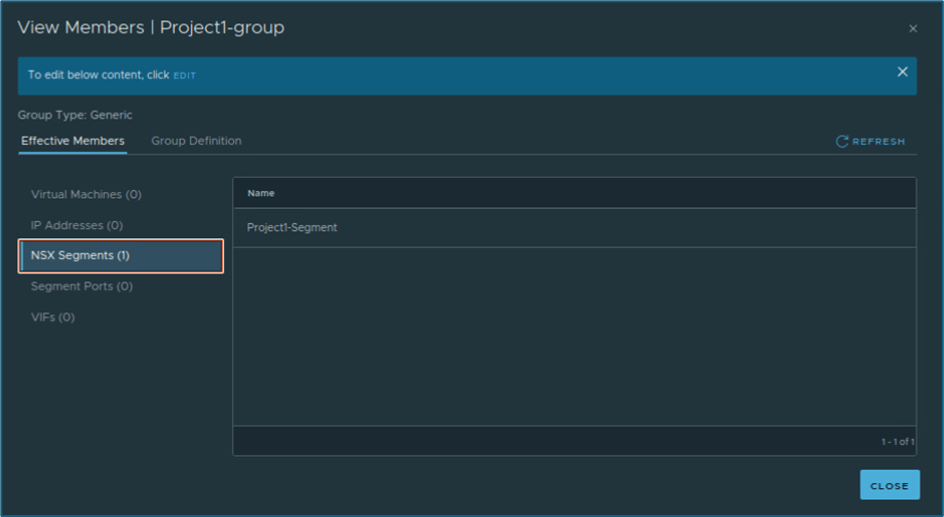Select the Project1-Segment row

pyautogui.click(x=292, y=228)
